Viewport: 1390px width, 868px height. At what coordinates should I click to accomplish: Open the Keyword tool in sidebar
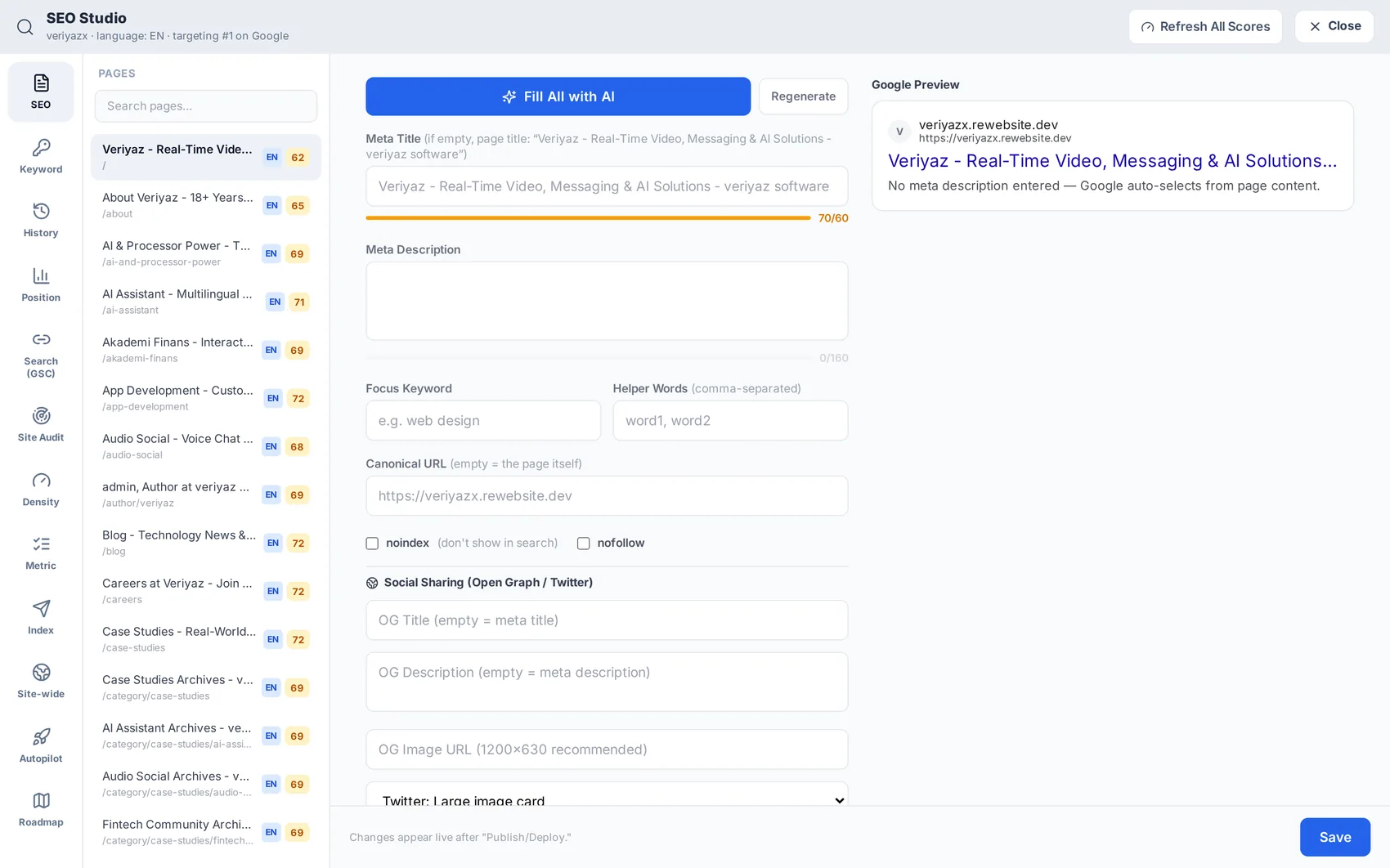[x=41, y=156]
